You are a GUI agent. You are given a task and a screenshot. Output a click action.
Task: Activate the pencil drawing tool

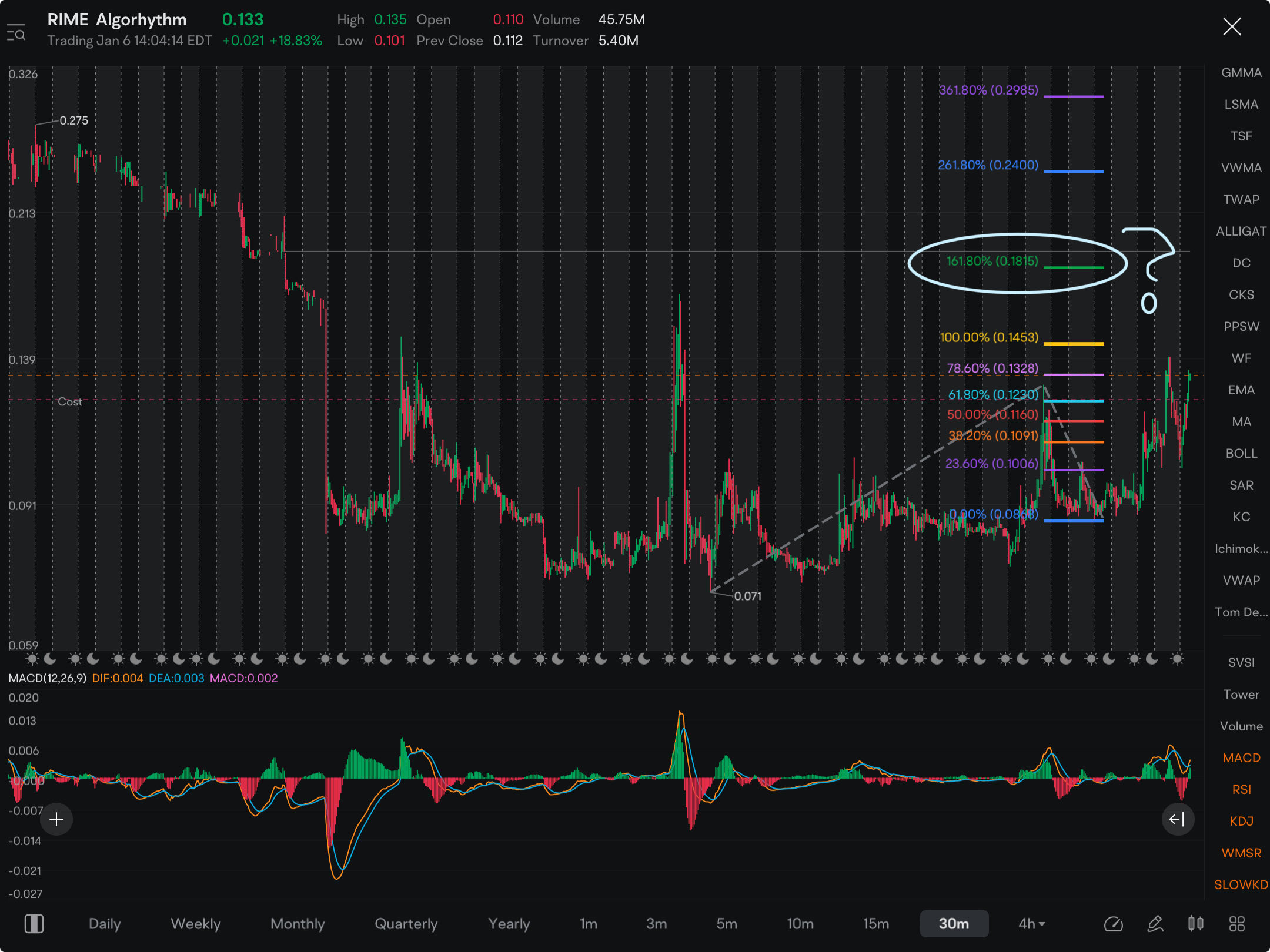pos(1155,924)
